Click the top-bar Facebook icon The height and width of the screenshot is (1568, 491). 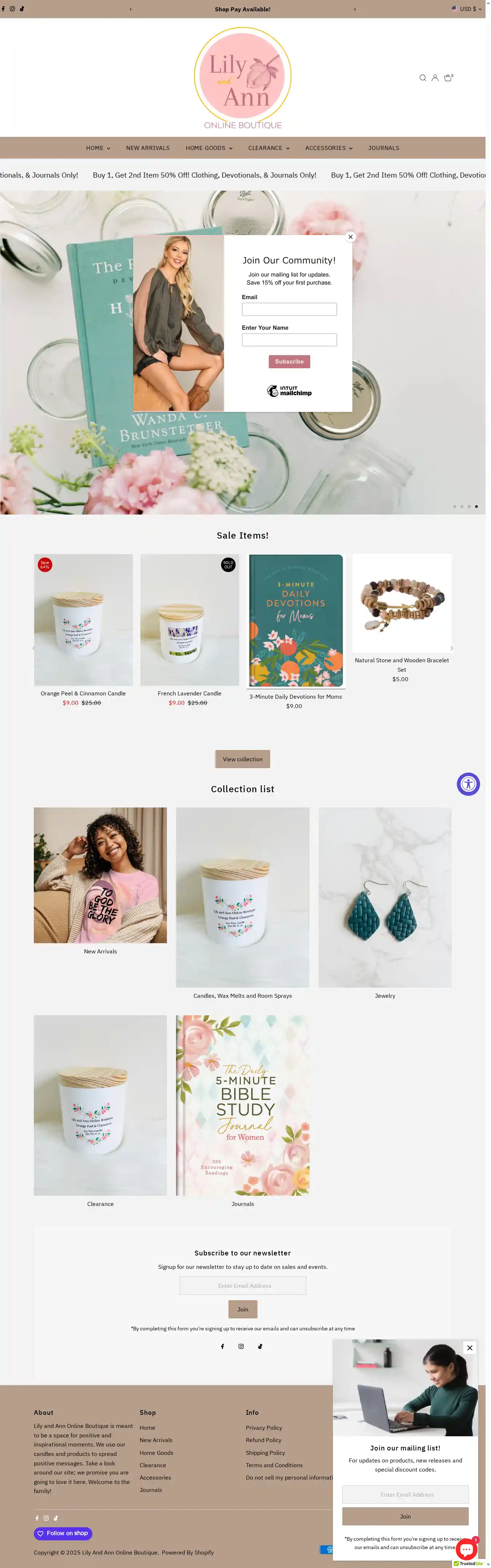coord(3,9)
